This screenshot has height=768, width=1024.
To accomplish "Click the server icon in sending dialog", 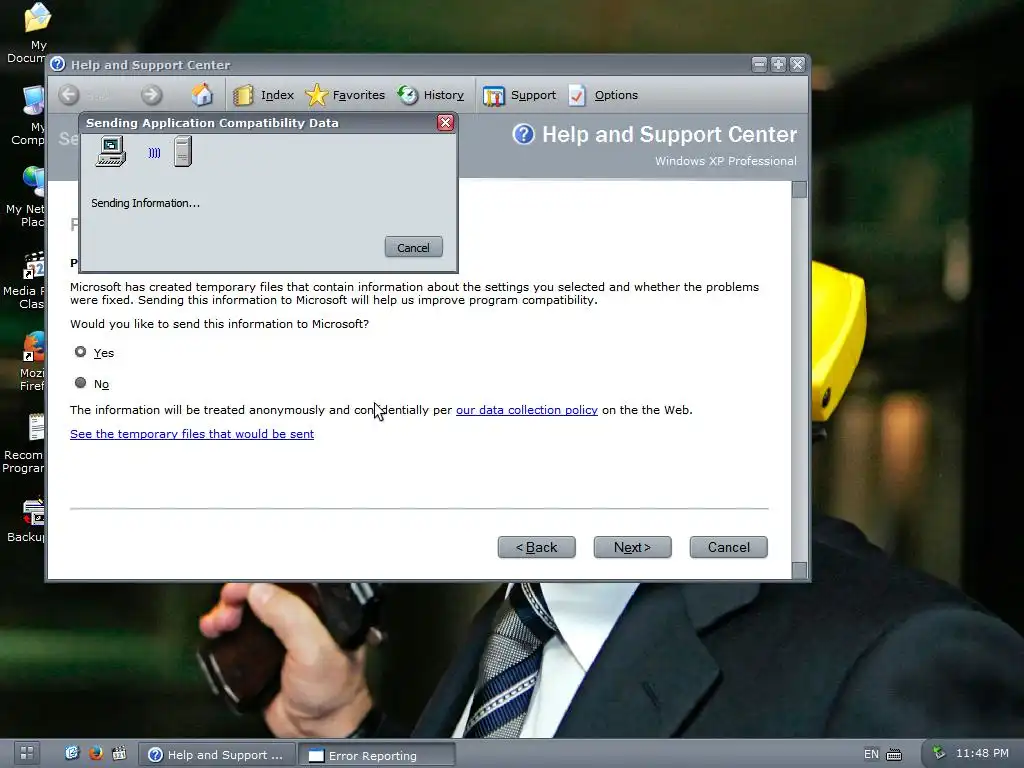I will click(x=183, y=152).
